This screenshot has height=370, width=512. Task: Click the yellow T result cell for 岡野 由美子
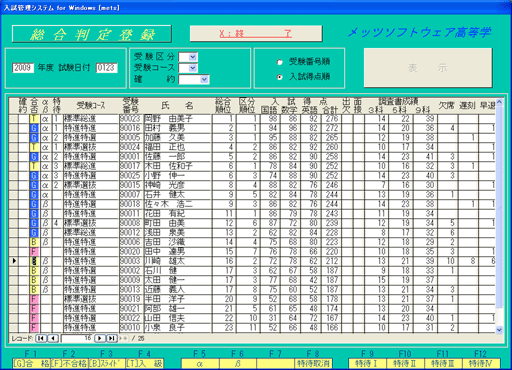(34, 119)
